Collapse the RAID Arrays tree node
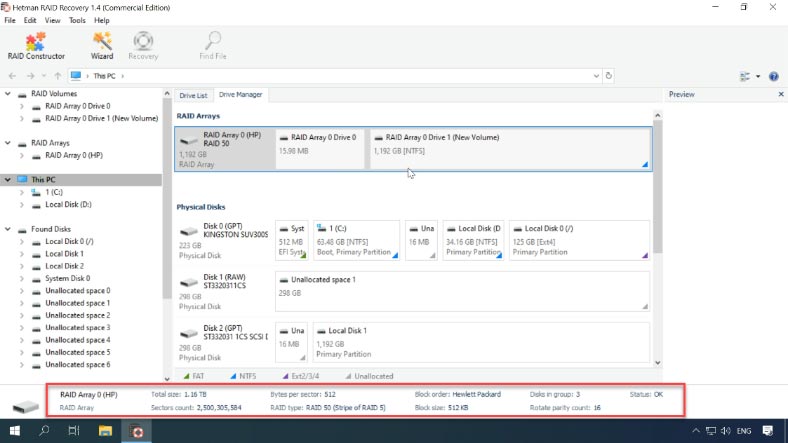Screen dimensions: 788x443 click(8, 143)
